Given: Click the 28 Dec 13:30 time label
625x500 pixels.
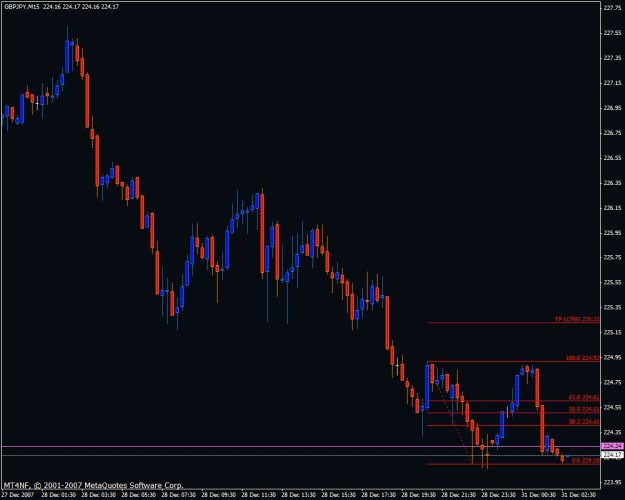Looking at the screenshot, I should pos(299,495).
